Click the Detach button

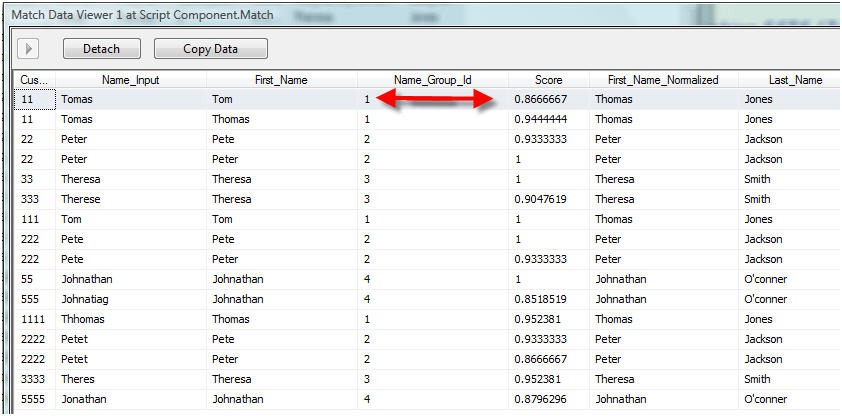[x=101, y=49]
